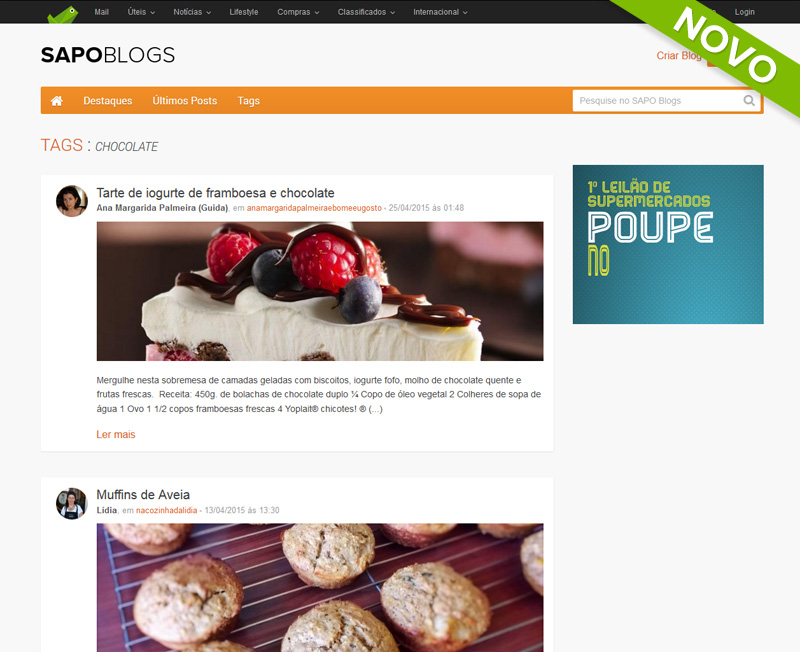
Task: Expand the Compras dropdown menu
Action: (298, 12)
